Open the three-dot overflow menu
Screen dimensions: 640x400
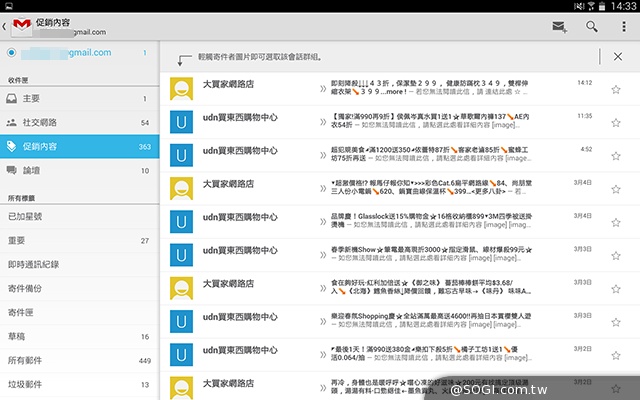[624, 27]
